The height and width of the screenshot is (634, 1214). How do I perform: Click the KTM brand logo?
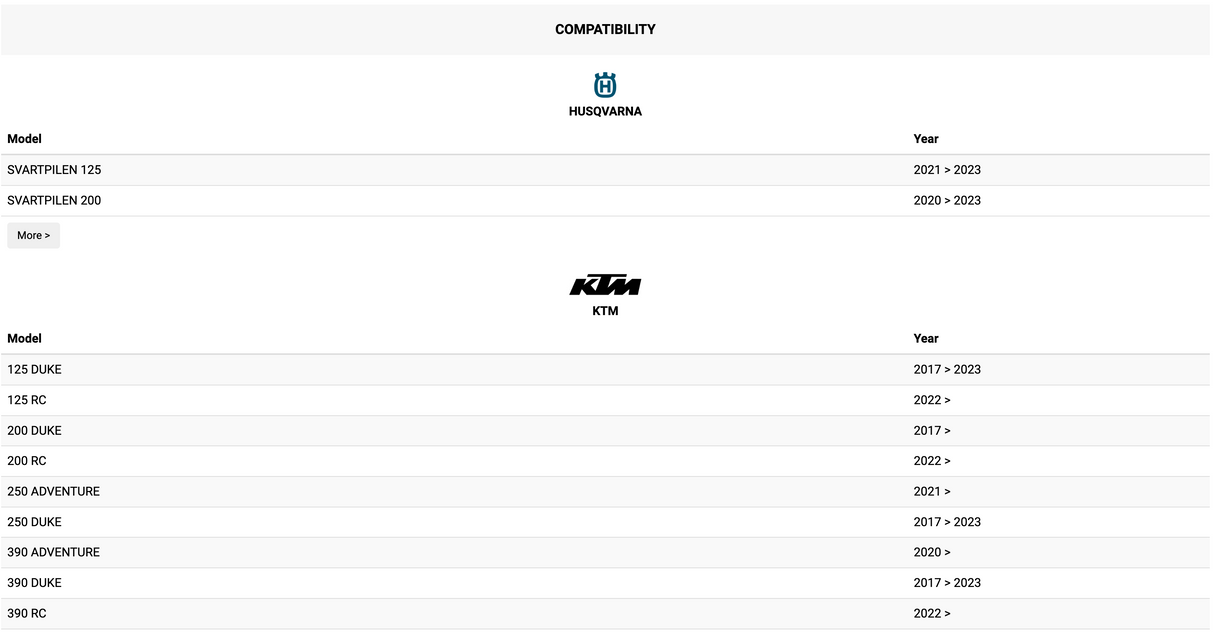click(605, 286)
